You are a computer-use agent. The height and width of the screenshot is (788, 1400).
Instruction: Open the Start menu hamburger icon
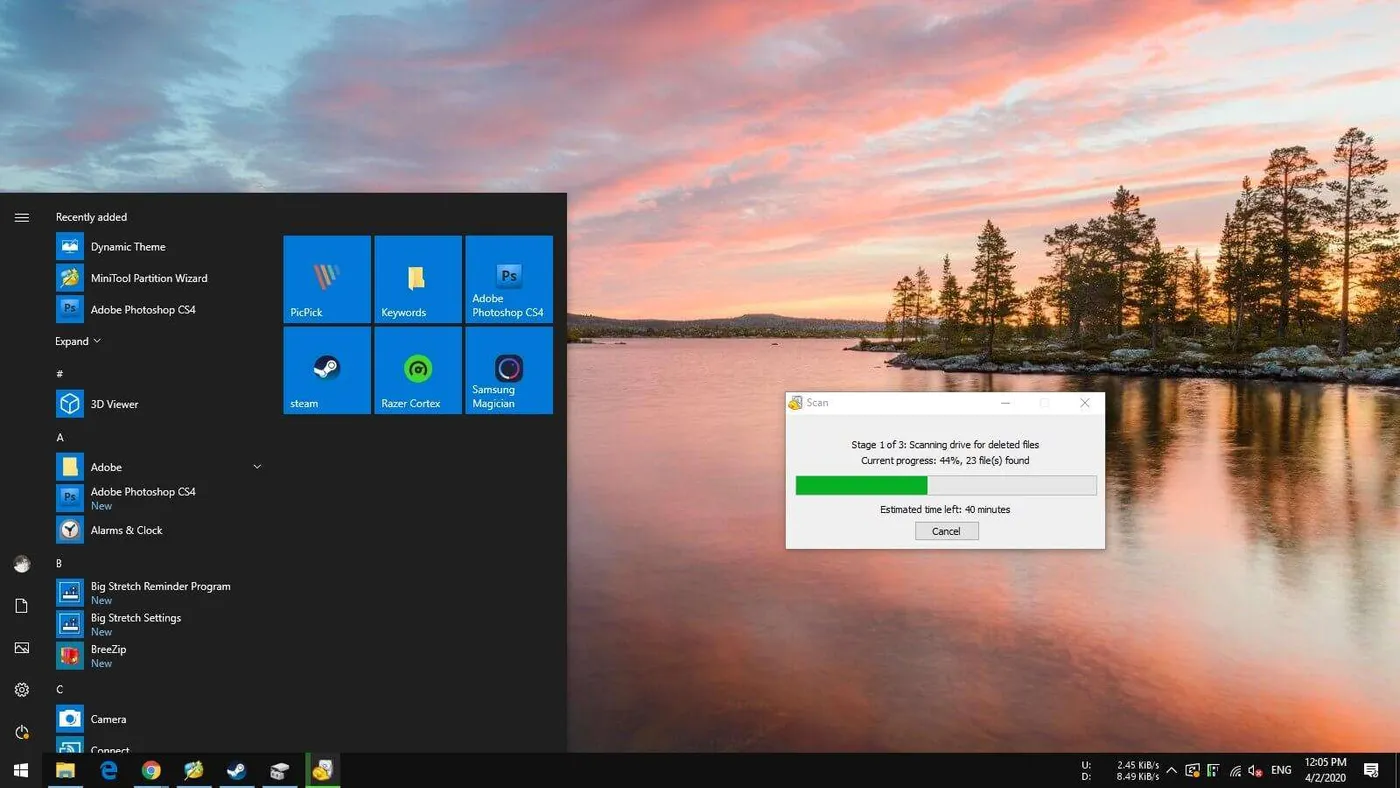point(22,217)
